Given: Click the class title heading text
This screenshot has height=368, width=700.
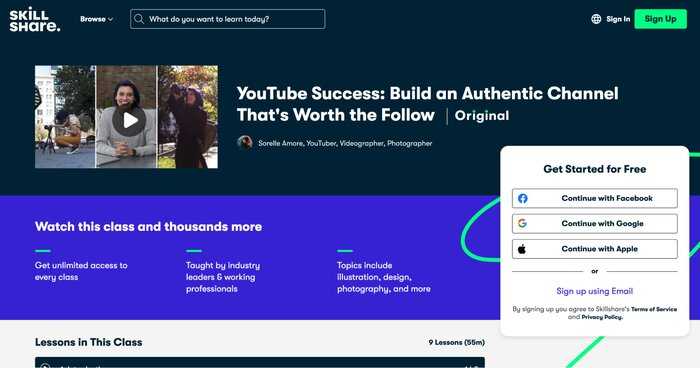Looking at the screenshot, I should pos(427,104).
